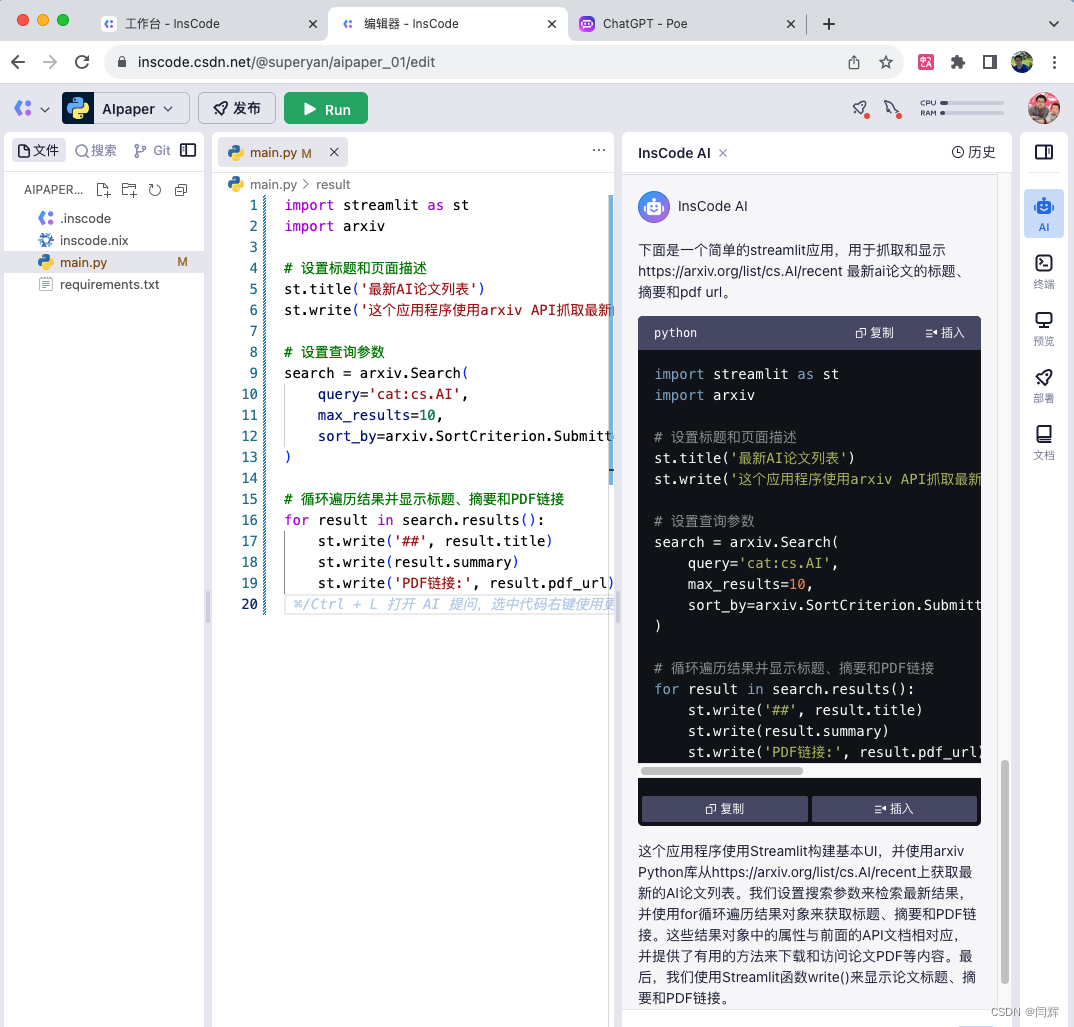Open the AIpaper project dropdown
This screenshot has width=1074, height=1027.
click(126, 108)
